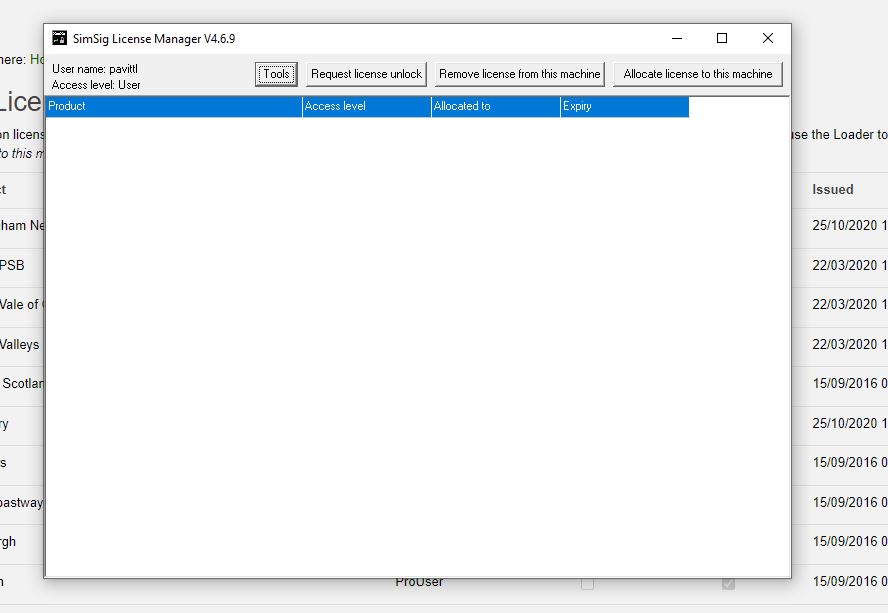Click the Expiry column header

coord(625,107)
